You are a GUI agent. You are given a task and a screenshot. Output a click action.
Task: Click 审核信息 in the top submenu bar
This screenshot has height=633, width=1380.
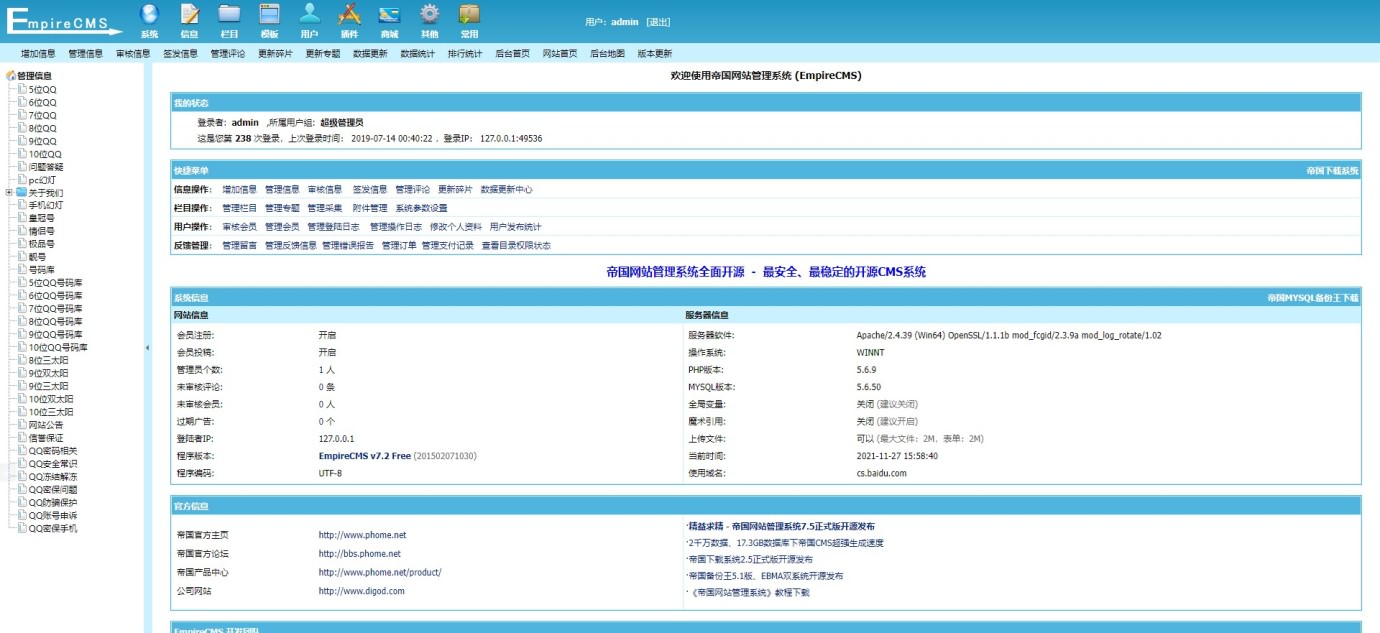(133, 54)
